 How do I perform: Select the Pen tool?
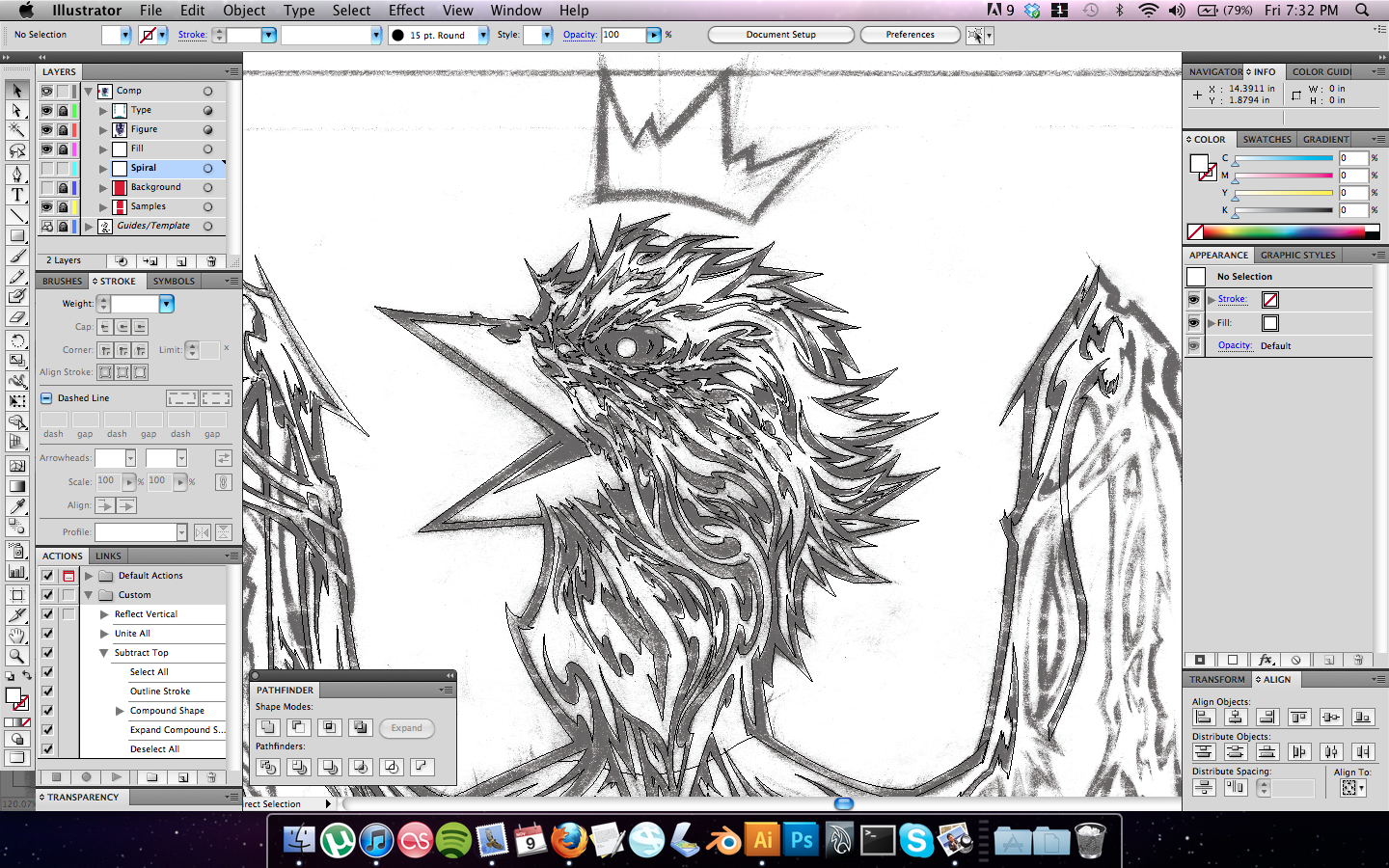point(17,174)
